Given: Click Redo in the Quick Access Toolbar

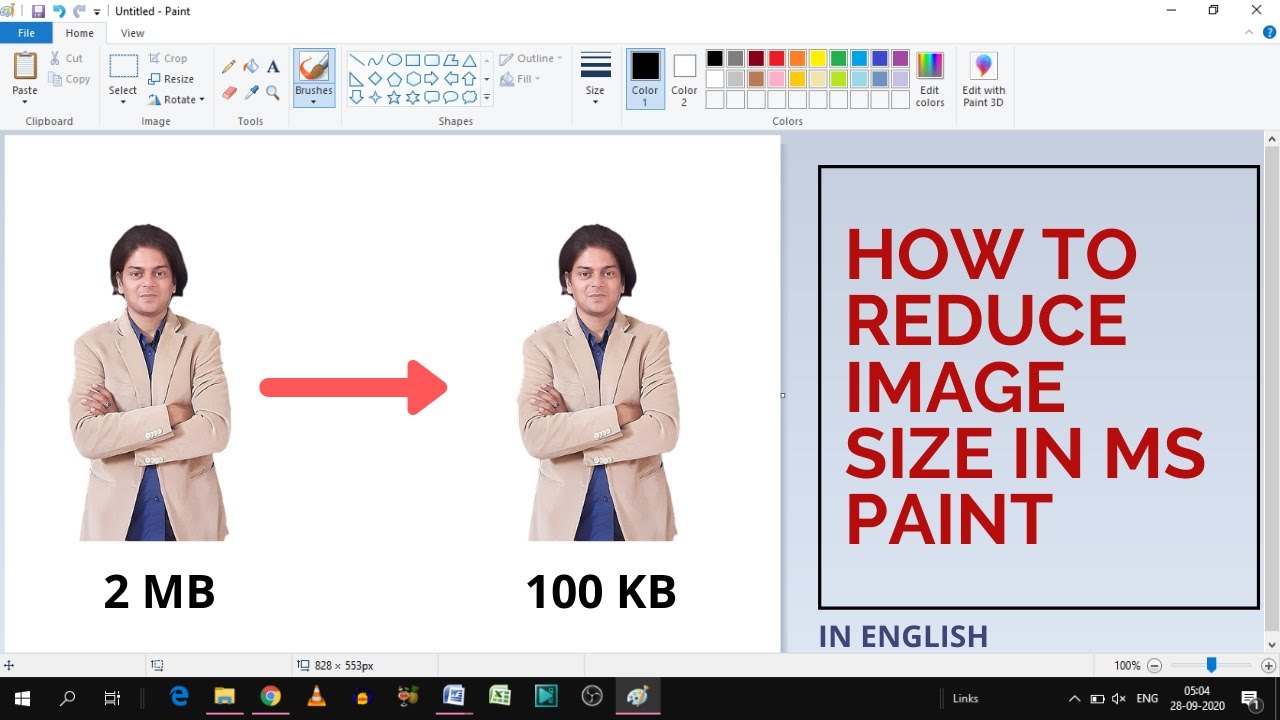Looking at the screenshot, I should pos(79,11).
